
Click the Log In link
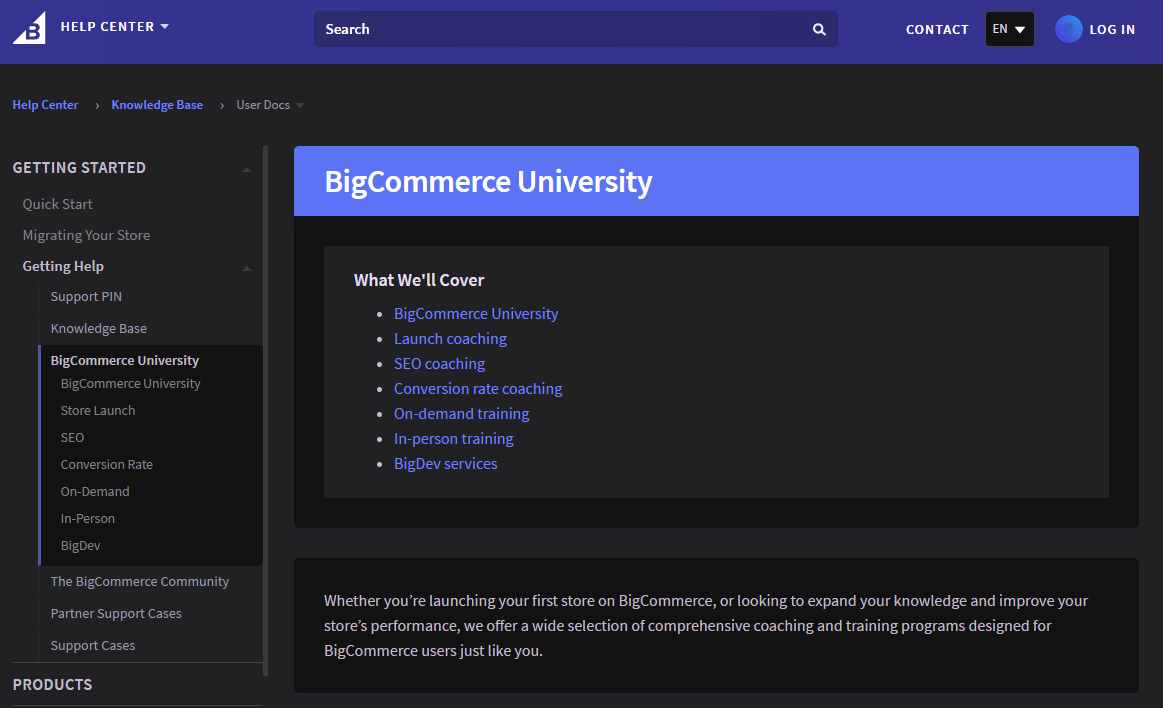[x=1112, y=30]
